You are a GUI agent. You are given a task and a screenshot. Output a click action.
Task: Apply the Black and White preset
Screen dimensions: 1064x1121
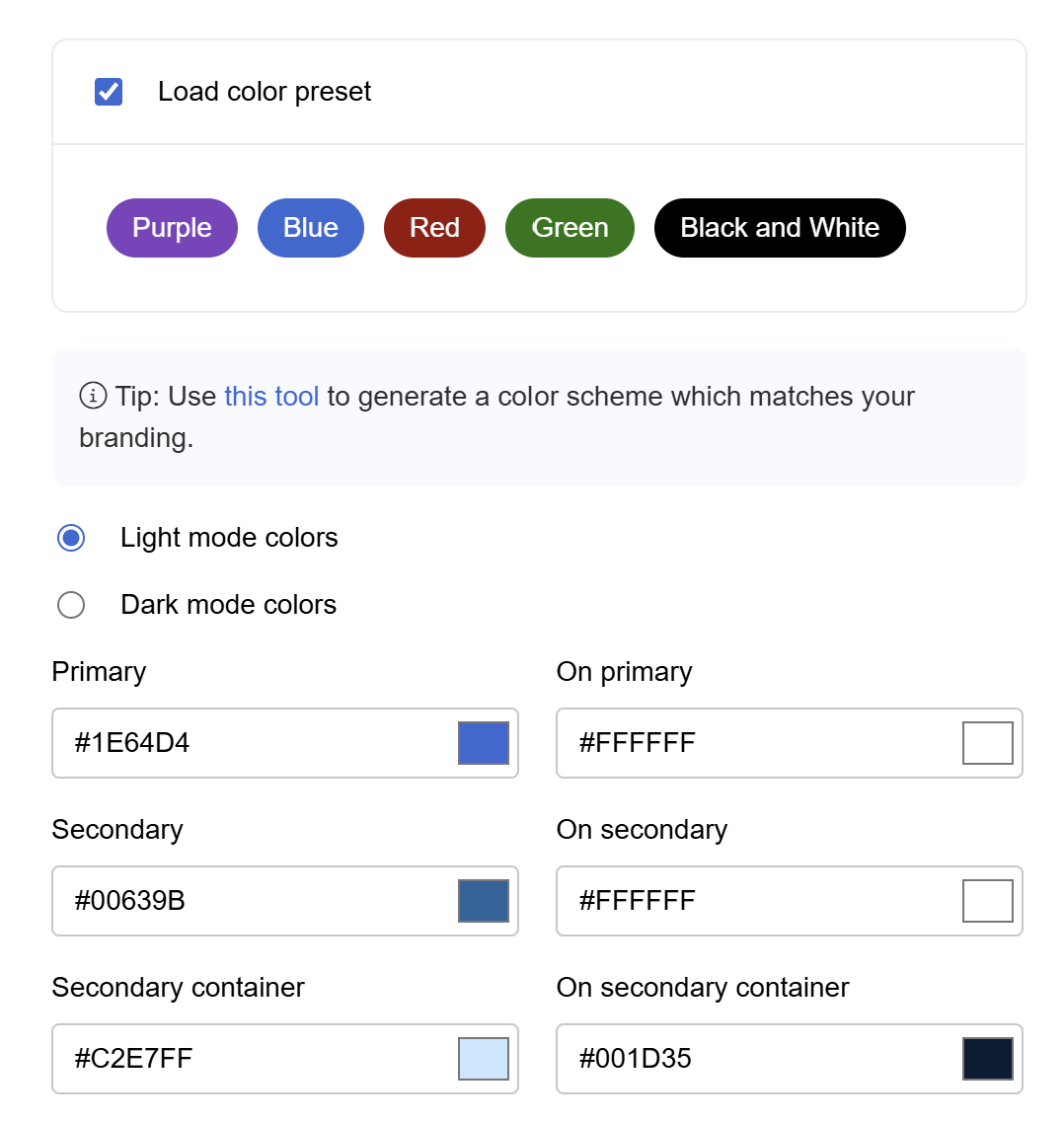point(780,228)
